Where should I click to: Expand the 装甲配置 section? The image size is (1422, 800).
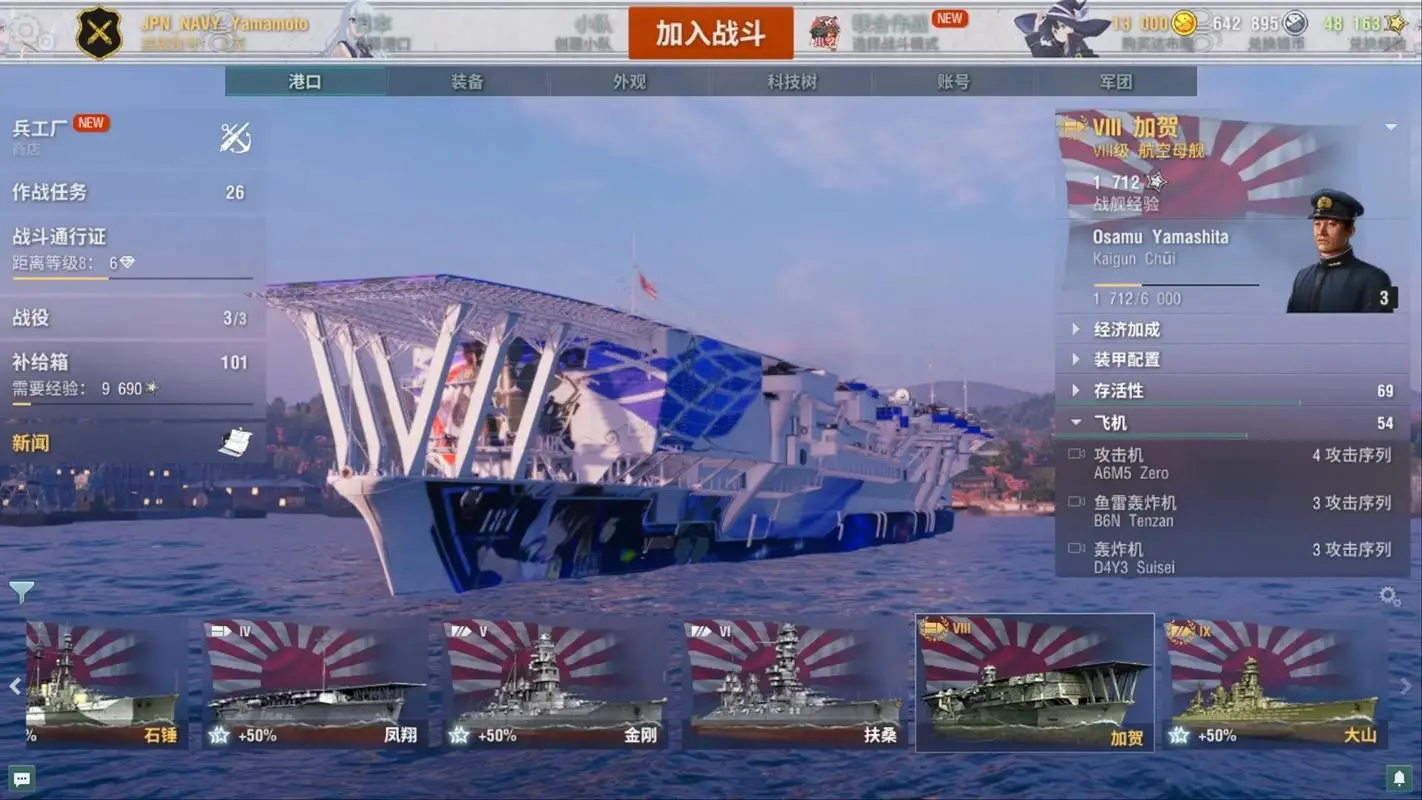point(1232,359)
